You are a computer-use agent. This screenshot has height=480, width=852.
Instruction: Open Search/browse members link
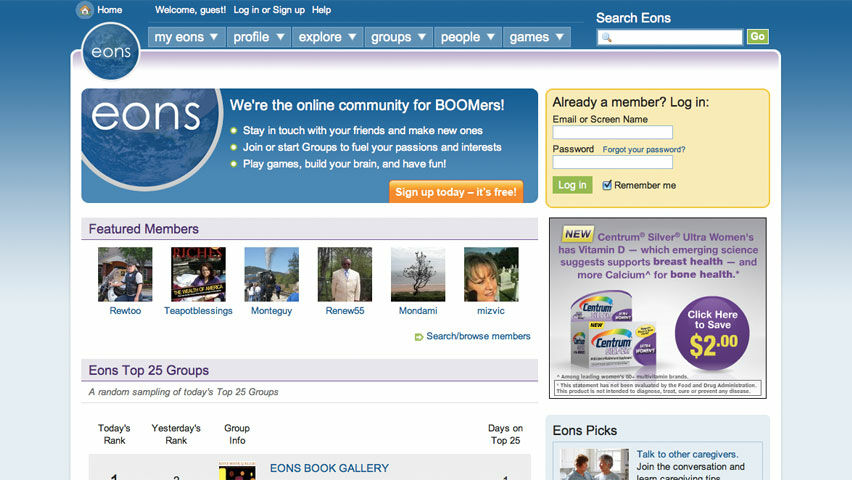[478, 336]
